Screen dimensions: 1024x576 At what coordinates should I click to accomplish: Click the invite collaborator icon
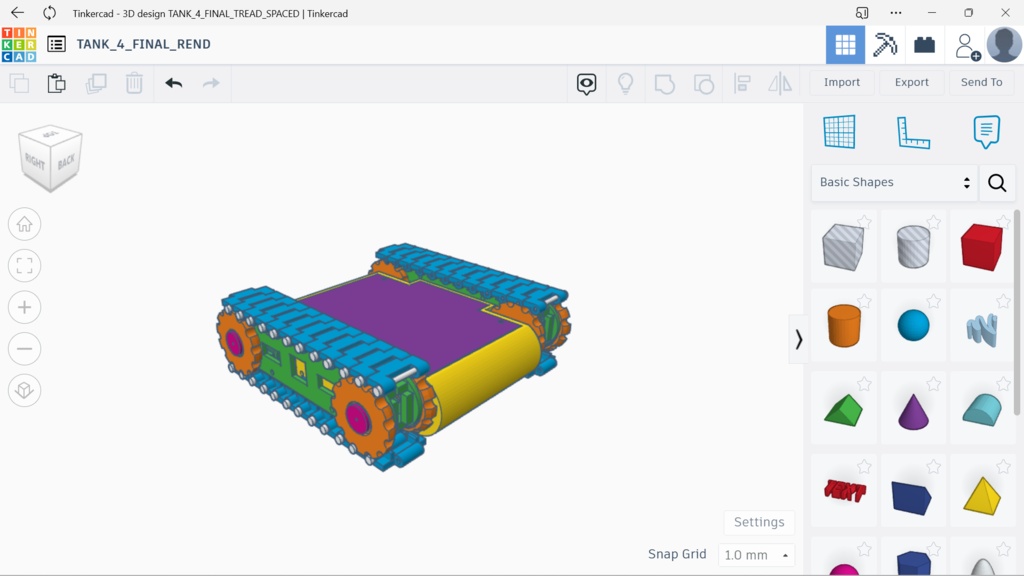click(x=967, y=47)
